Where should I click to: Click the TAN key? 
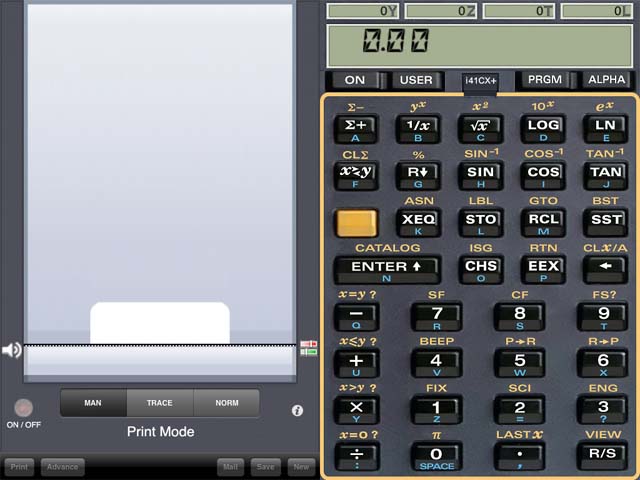(x=605, y=176)
